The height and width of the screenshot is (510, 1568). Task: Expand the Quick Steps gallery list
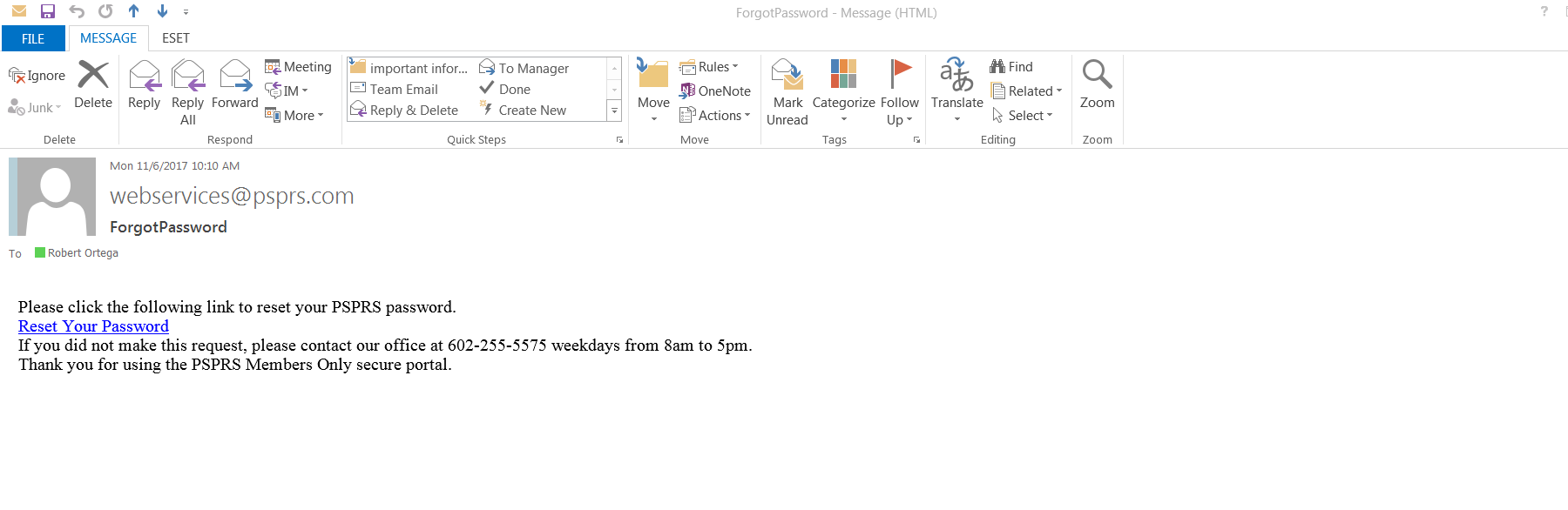tap(614, 111)
